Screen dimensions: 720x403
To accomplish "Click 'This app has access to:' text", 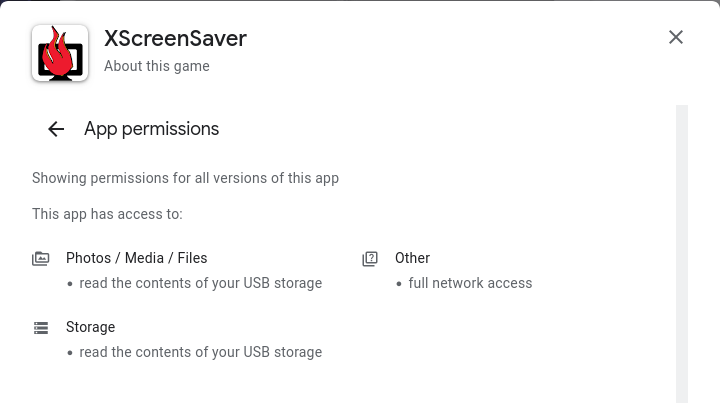I will click(x=107, y=214).
